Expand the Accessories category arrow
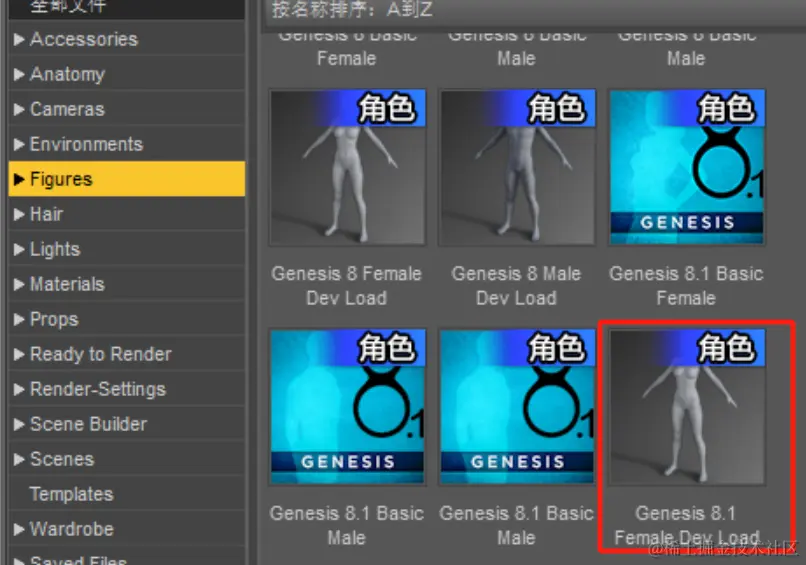The width and height of the screenshot is (806, 565). pos(19,40)
